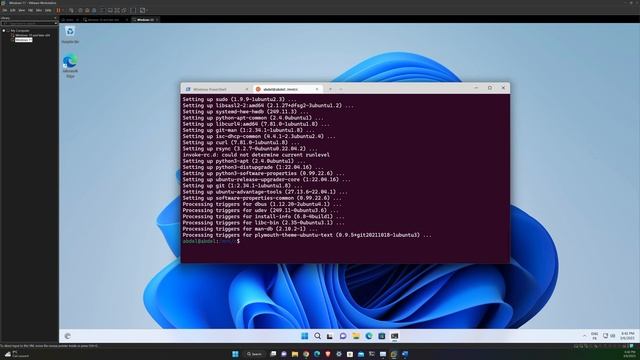Click the library search field
Viewport: 640px width, 360px height.
28,23
